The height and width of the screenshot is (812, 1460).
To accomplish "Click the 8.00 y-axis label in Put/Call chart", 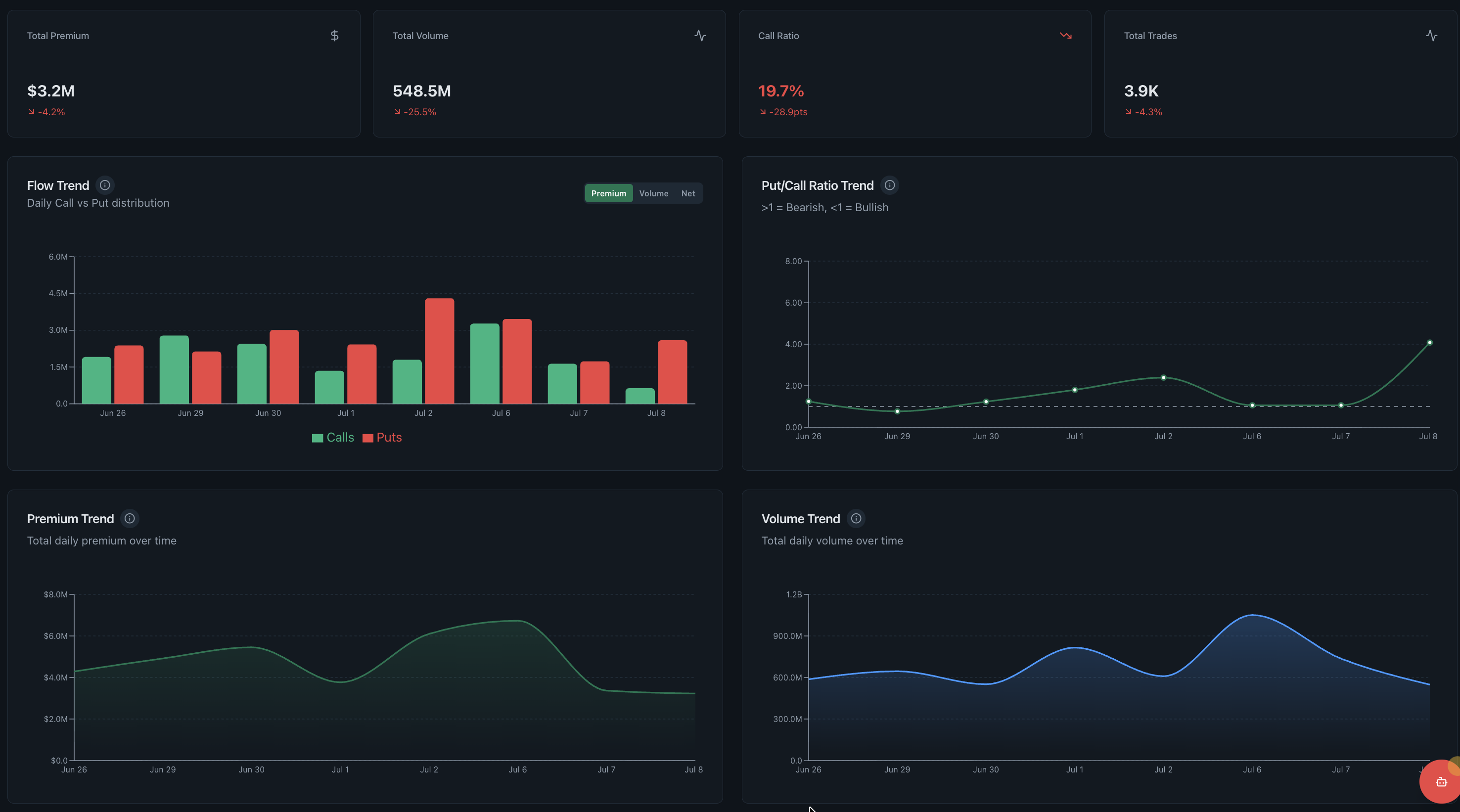I will click(x=793, y=261).
